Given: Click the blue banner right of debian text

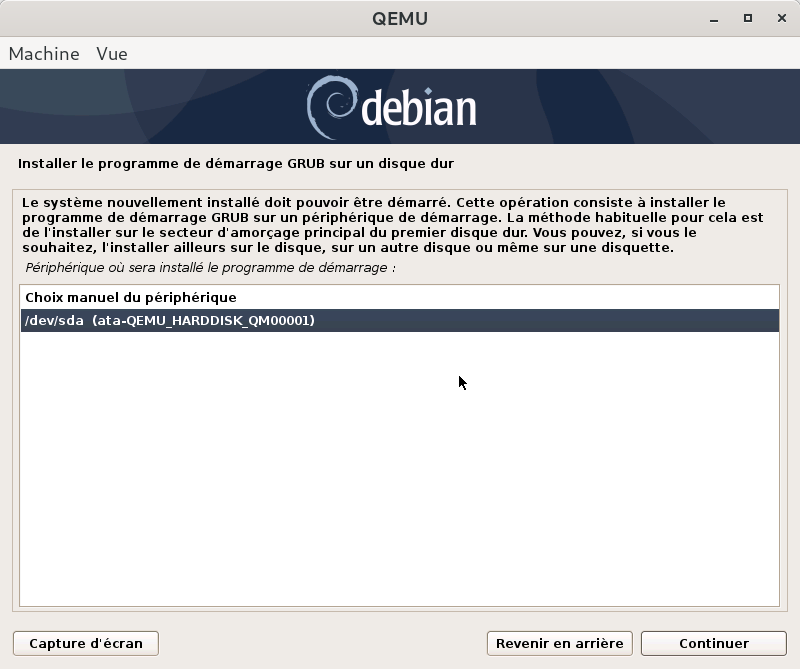Looking at the screenshot, I should tap(640, 106).
